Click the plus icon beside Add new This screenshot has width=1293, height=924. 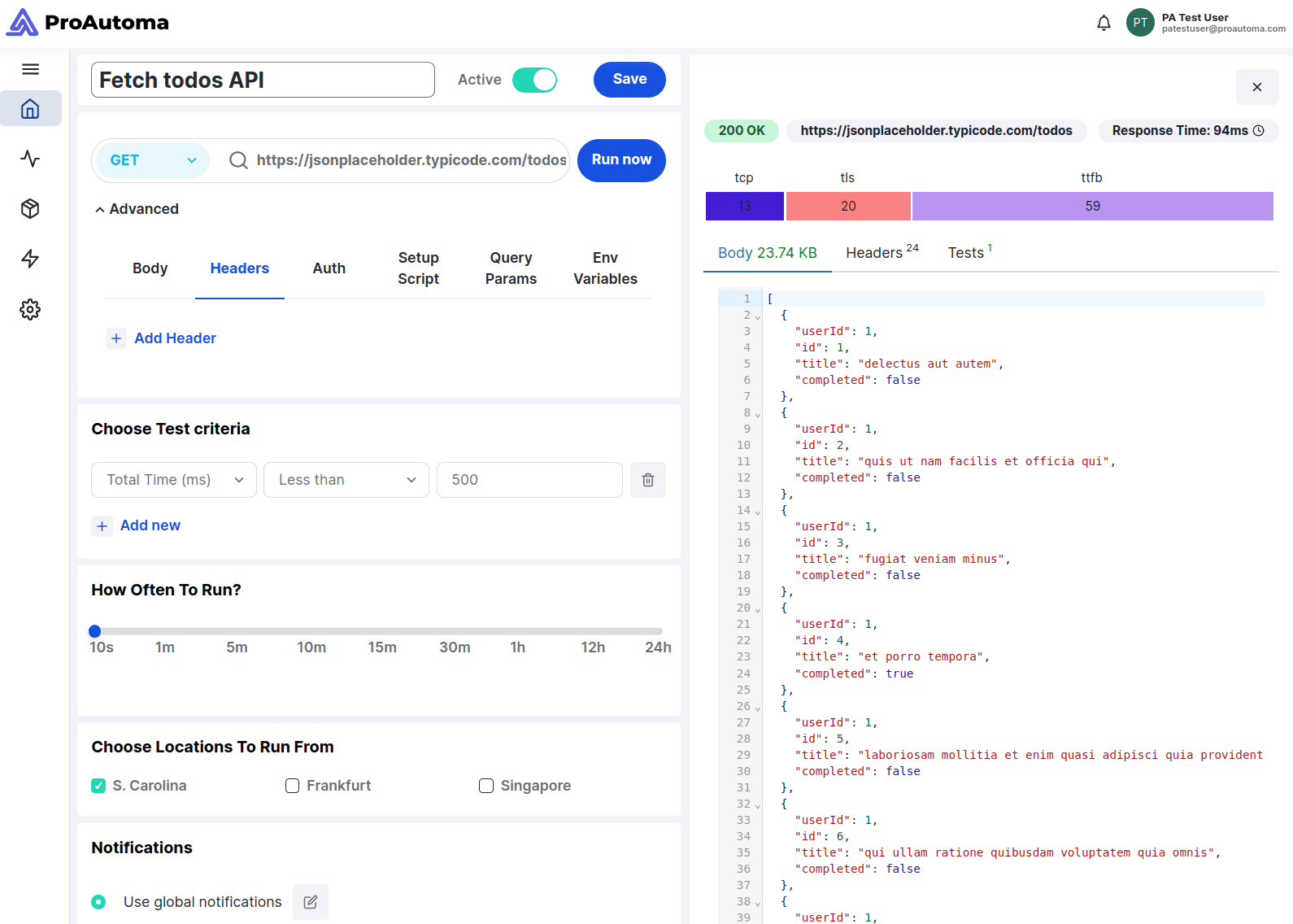(x=102, y=526)
